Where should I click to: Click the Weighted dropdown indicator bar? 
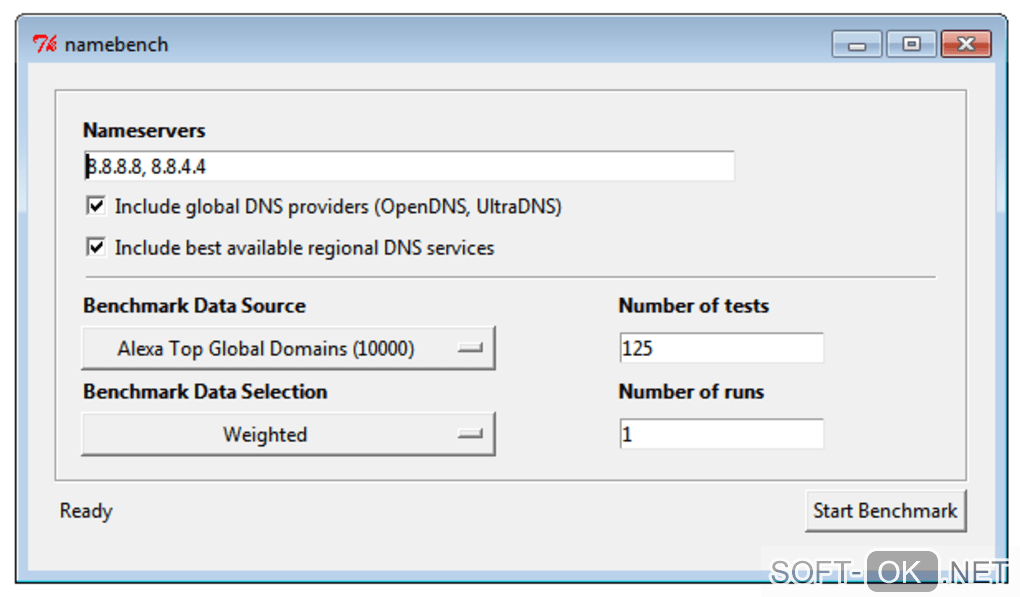point(470,434)
